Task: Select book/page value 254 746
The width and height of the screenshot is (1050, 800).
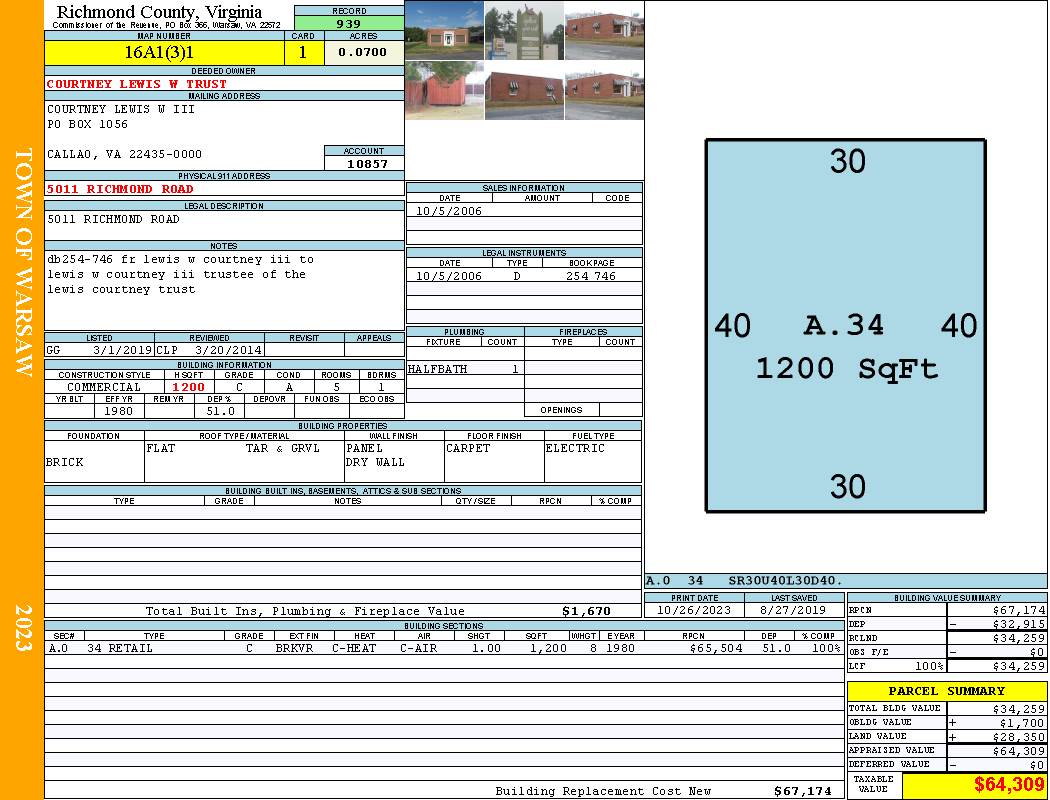Action: 591,276
